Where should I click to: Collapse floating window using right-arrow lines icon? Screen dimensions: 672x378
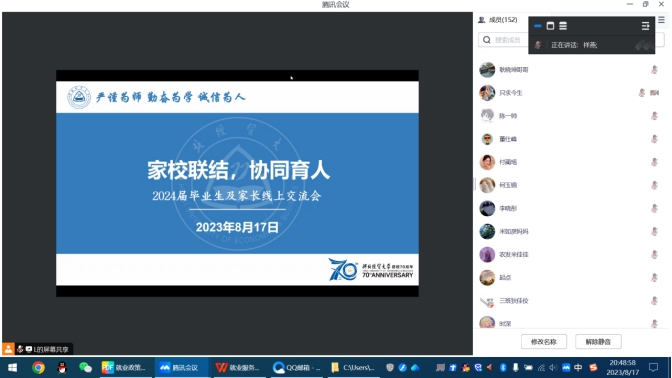click(645, 26)
